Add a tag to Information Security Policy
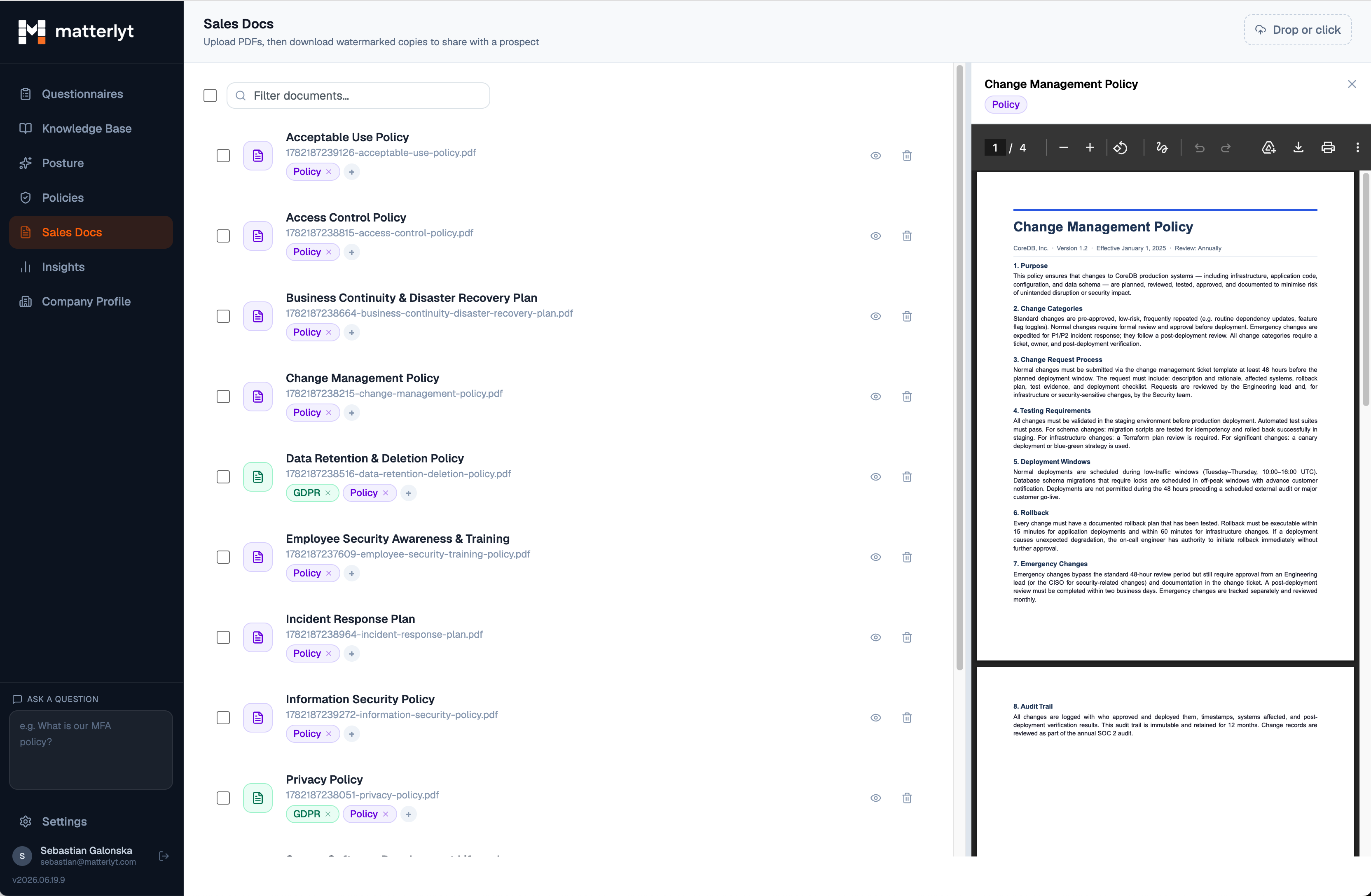 (351, 734)
